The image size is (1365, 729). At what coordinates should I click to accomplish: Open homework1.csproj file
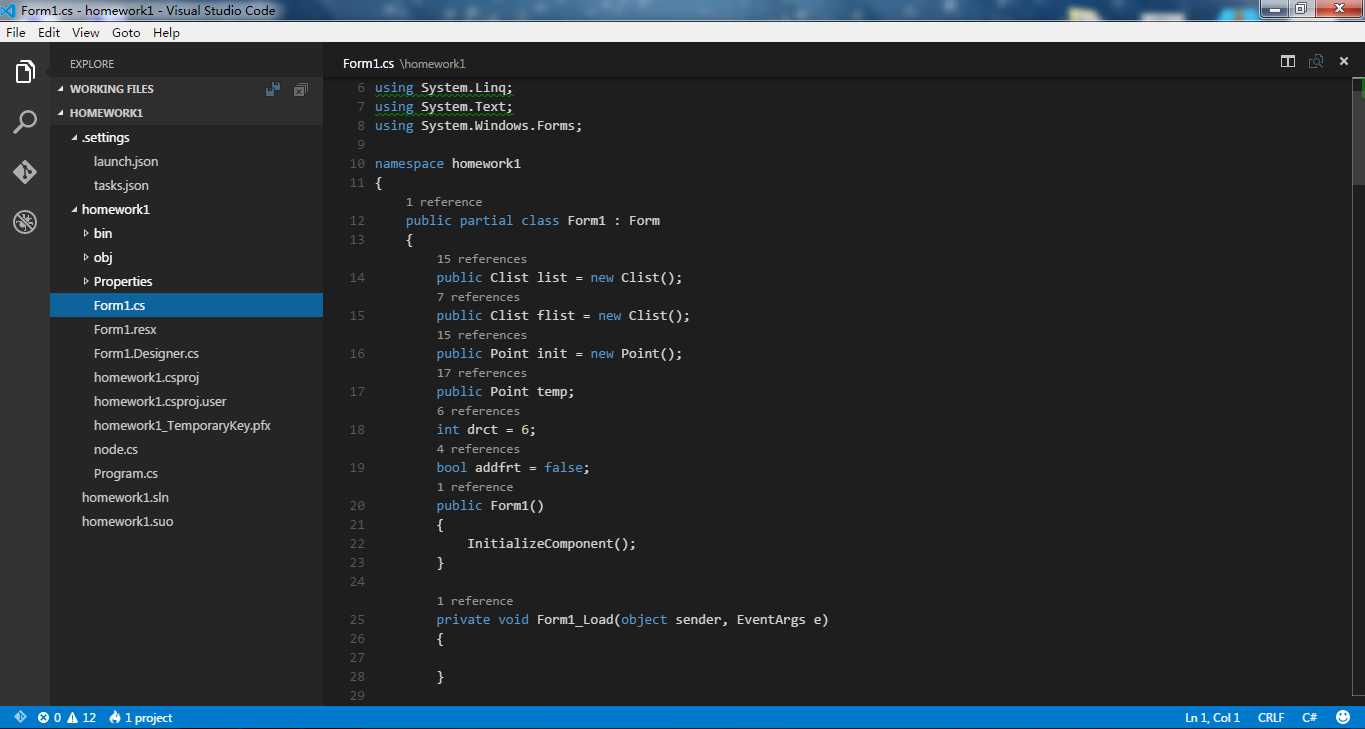146,377
